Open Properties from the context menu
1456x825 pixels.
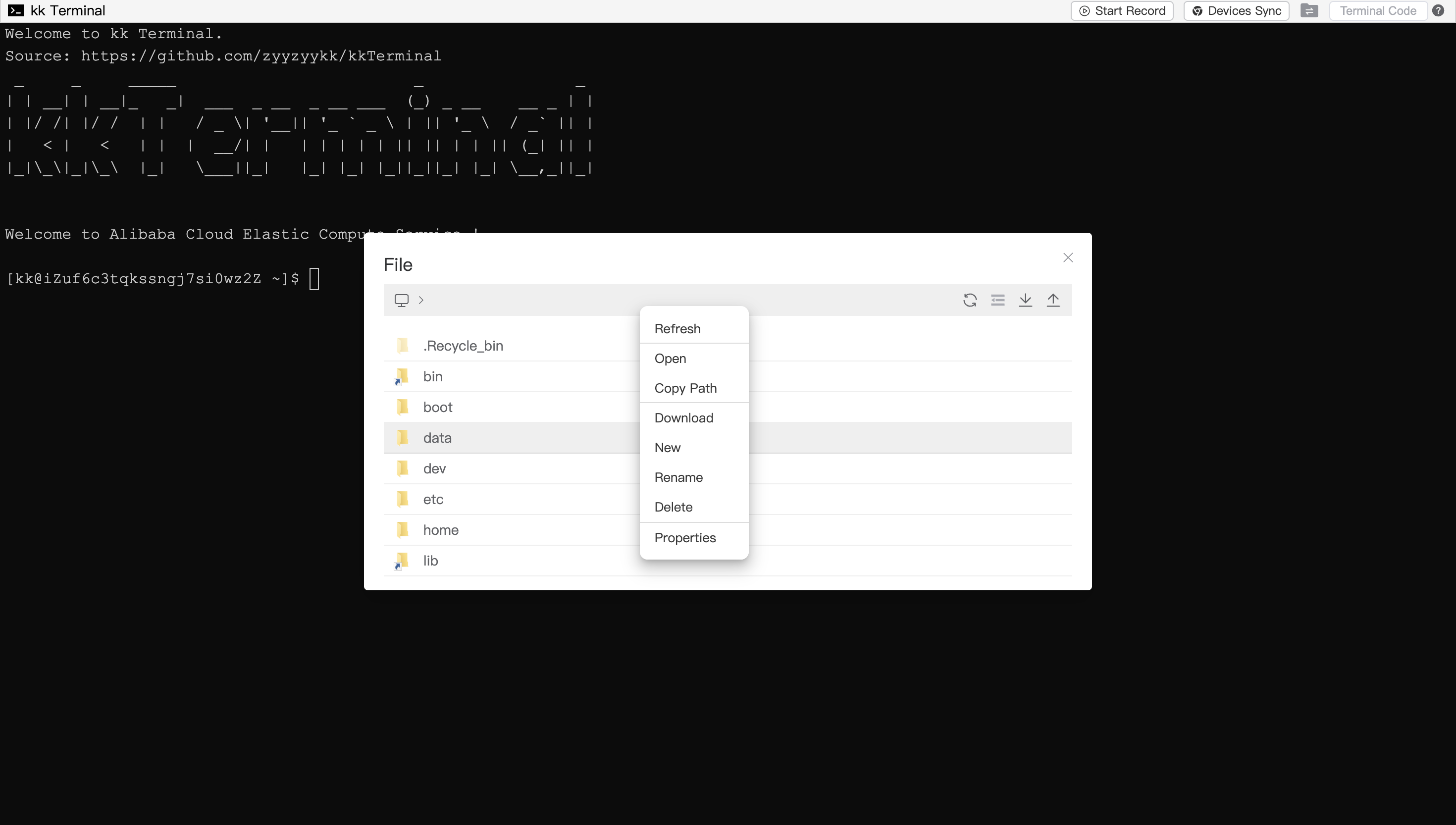(685, 537)
